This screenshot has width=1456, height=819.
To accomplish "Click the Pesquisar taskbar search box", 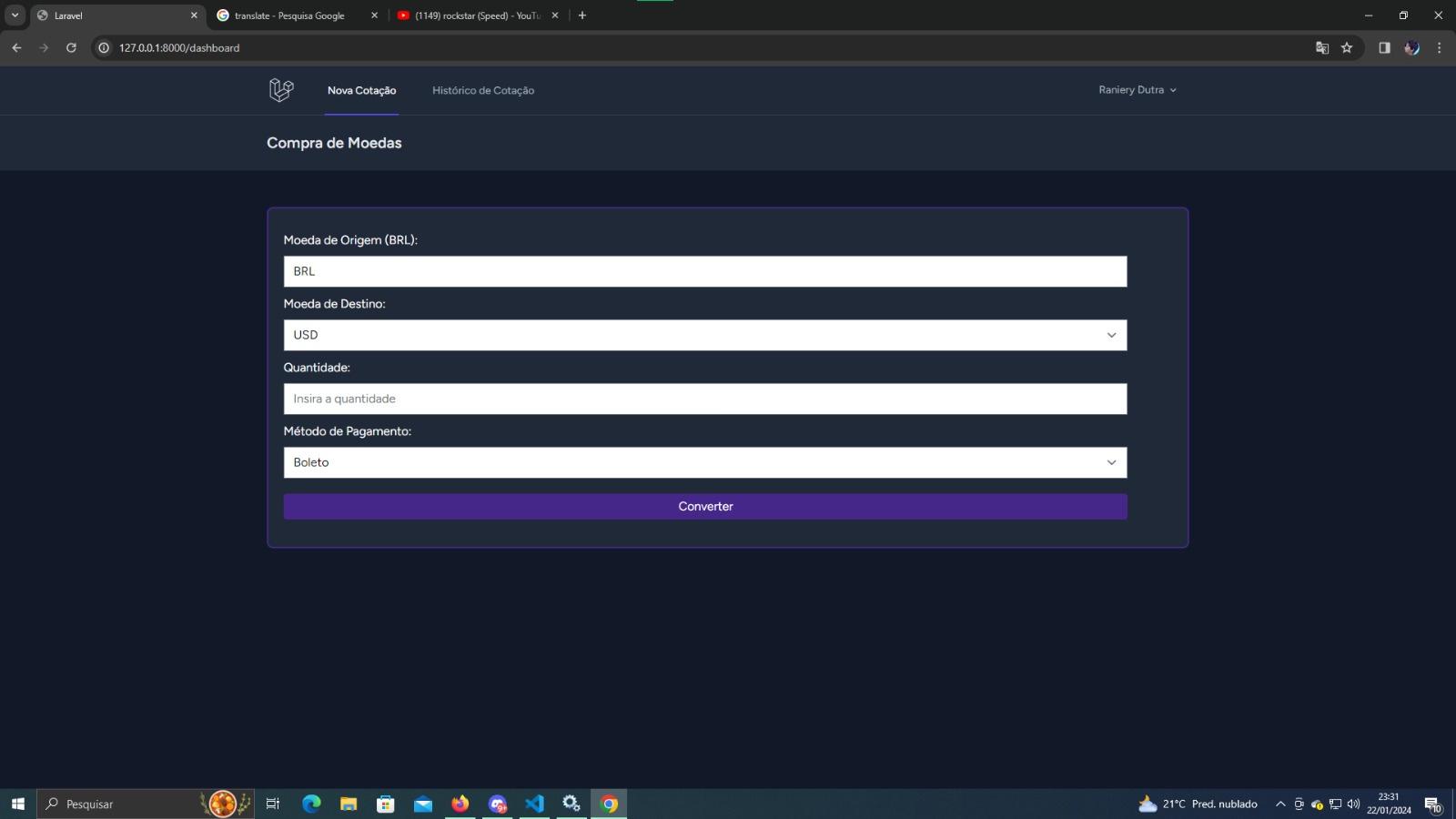I will [x=146, y=804].
